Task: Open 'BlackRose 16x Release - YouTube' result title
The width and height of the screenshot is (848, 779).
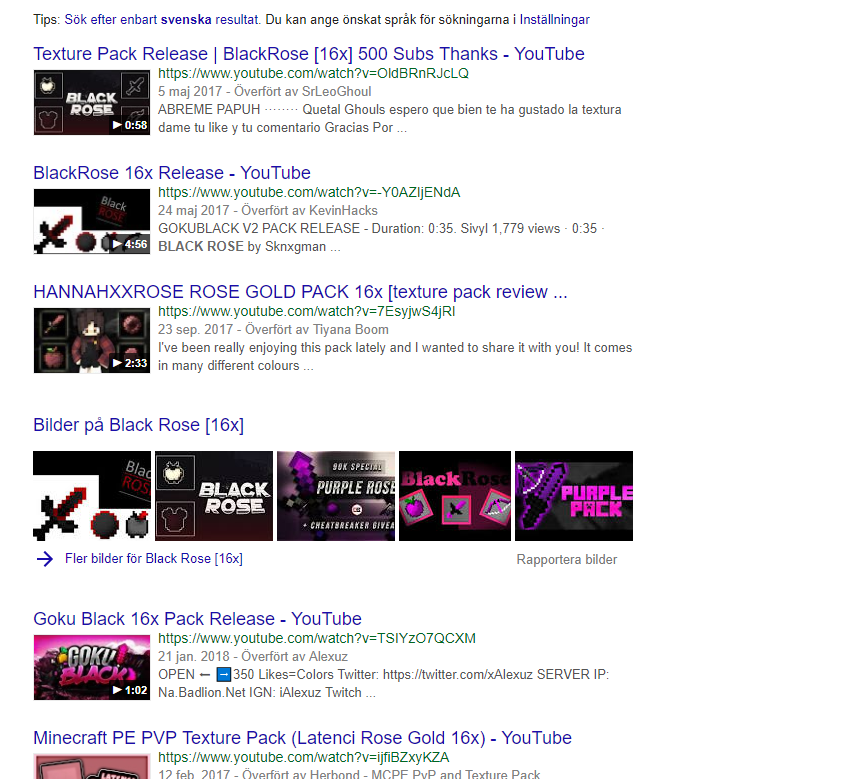Action: [x=172, y=173]
